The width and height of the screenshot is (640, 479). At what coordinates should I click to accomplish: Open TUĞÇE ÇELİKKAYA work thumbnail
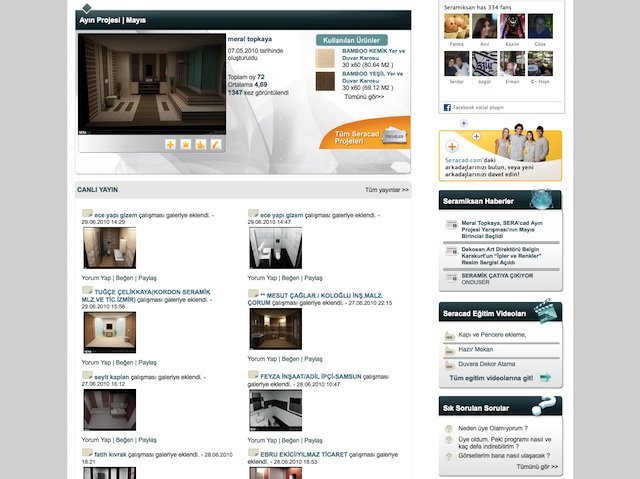pos(109,333)
